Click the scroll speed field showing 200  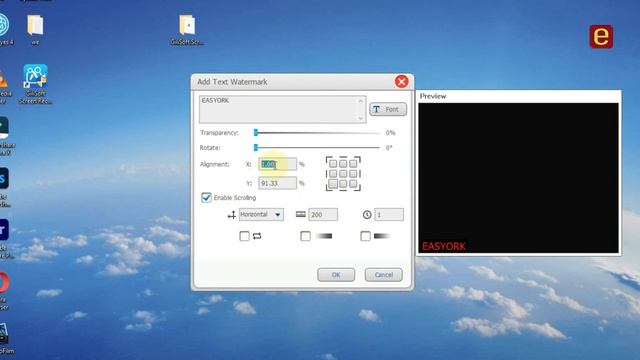pos(323,214)
